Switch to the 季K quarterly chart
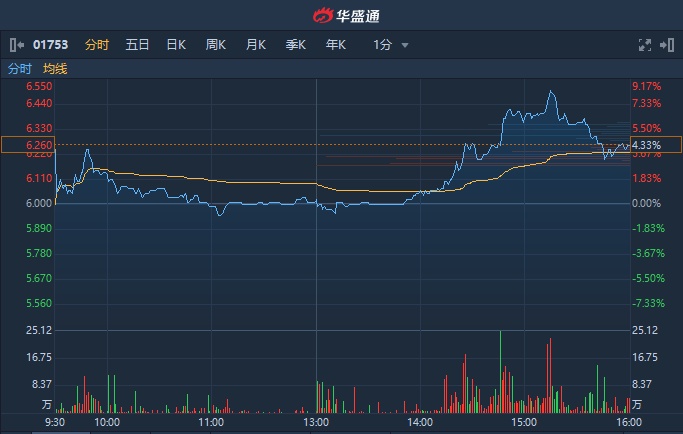683x434 pixels. point(295,45)
